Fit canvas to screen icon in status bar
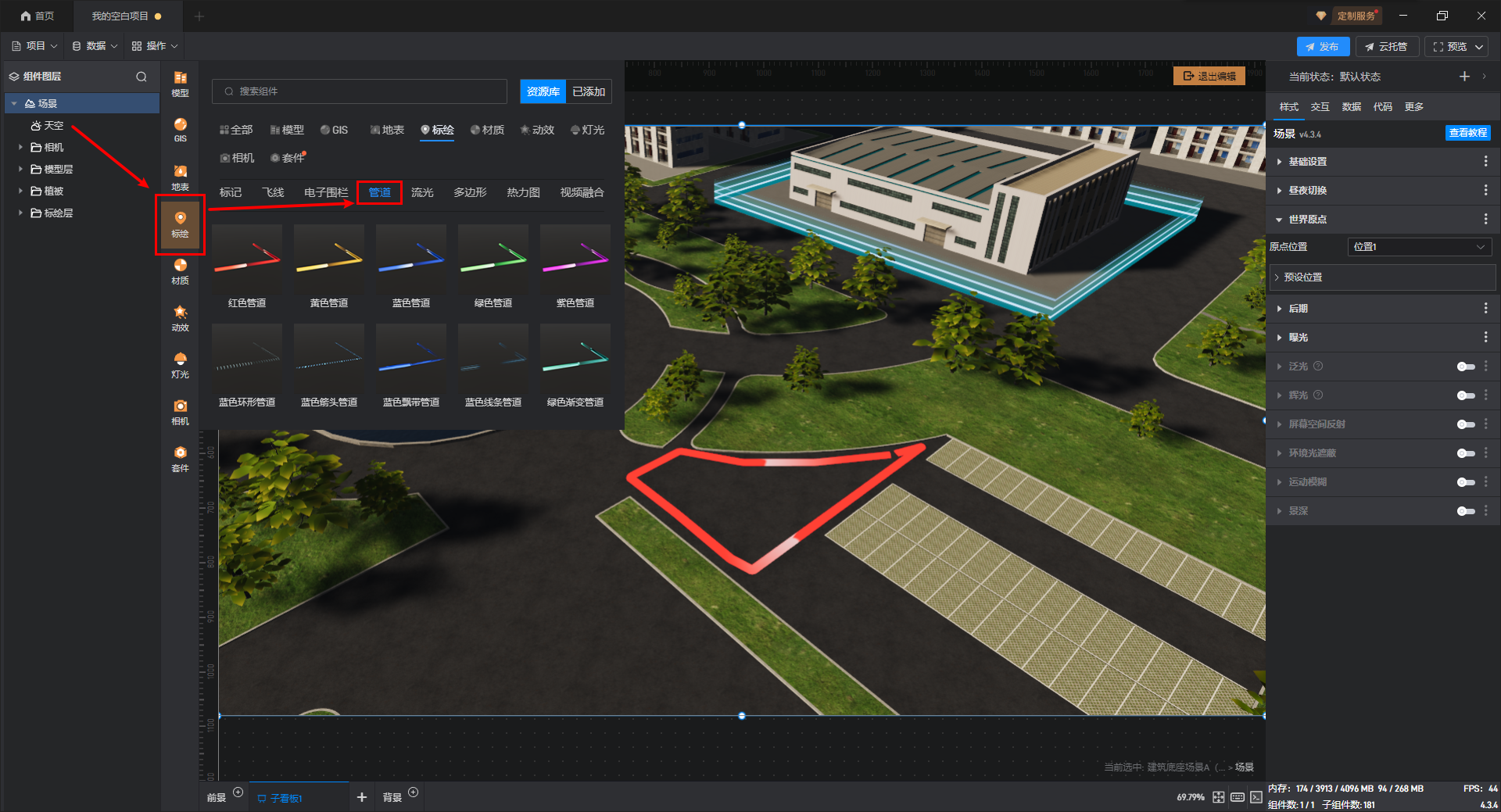Screen dimensions: 1501x812 (1219, 797)
